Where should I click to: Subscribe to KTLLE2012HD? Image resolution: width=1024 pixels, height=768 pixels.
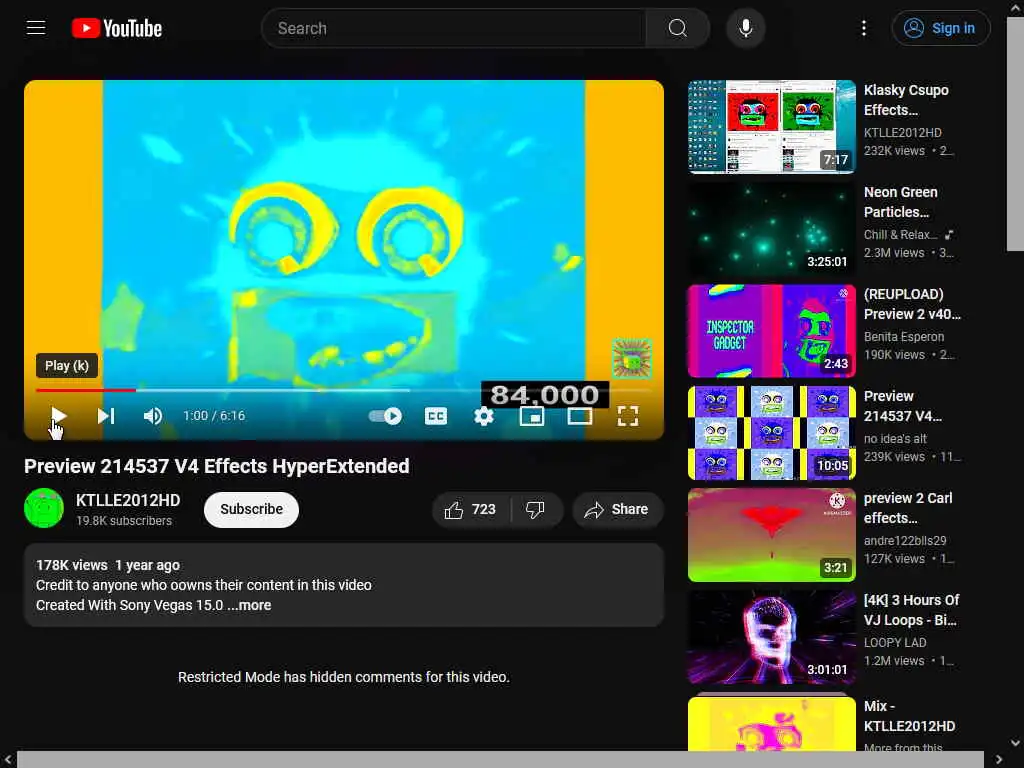tap(251, 509)
